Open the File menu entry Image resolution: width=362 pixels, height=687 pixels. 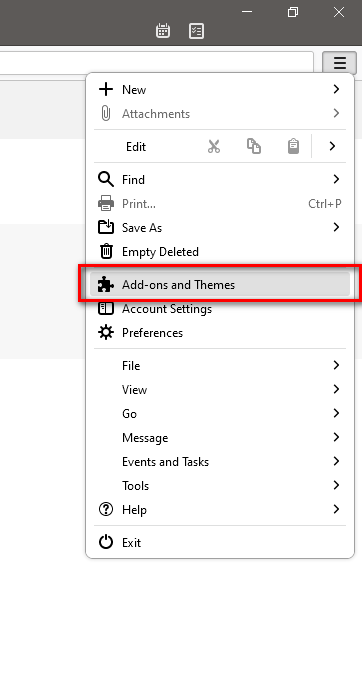(x=220, y=365)
